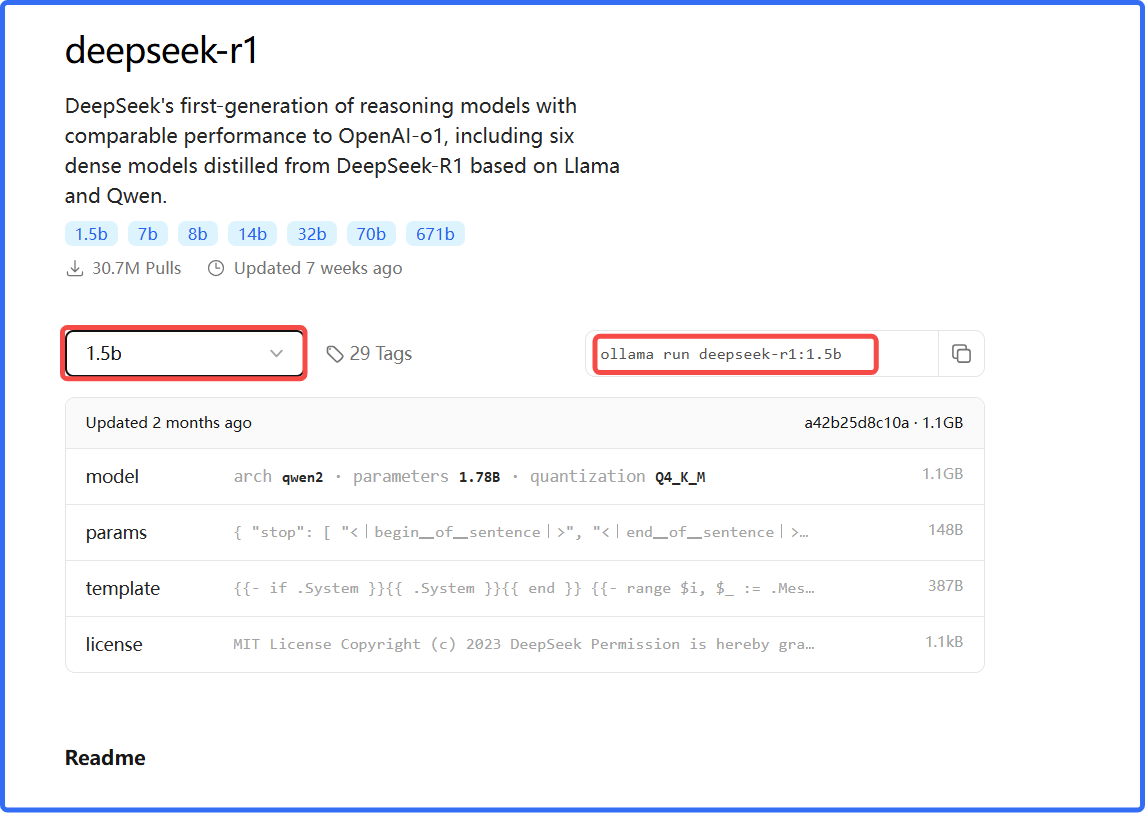Select the 671b size tag
Image resolution: width=1147 pixels, height=814 pixels.
pos(435,234)
